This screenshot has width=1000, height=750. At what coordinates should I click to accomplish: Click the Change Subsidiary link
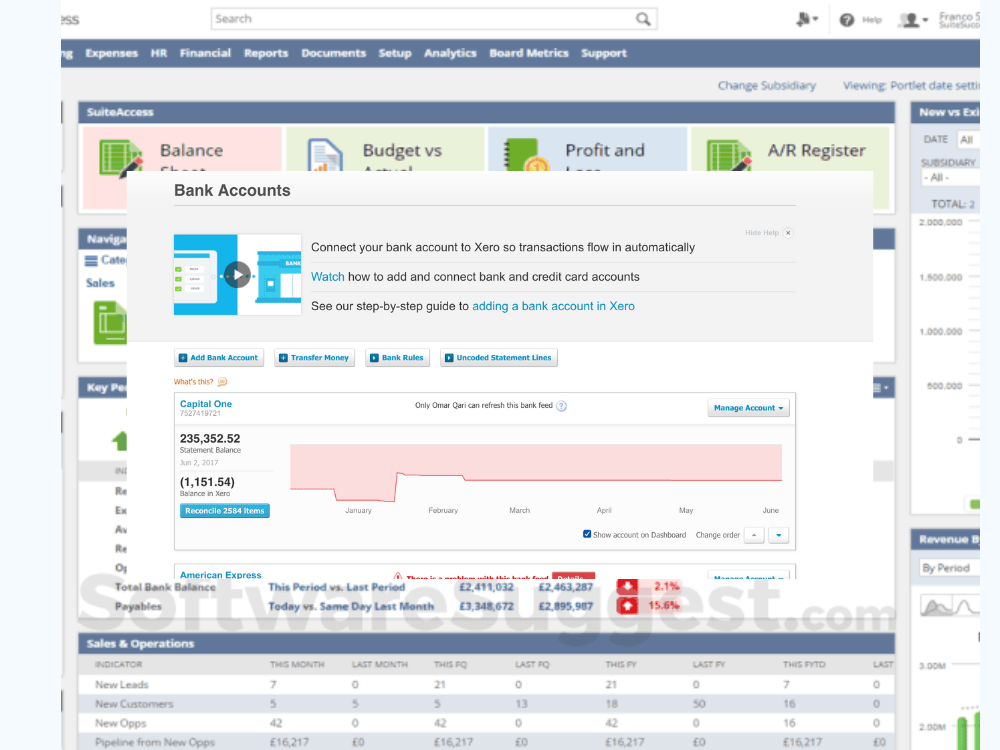(x=767, y=85)
